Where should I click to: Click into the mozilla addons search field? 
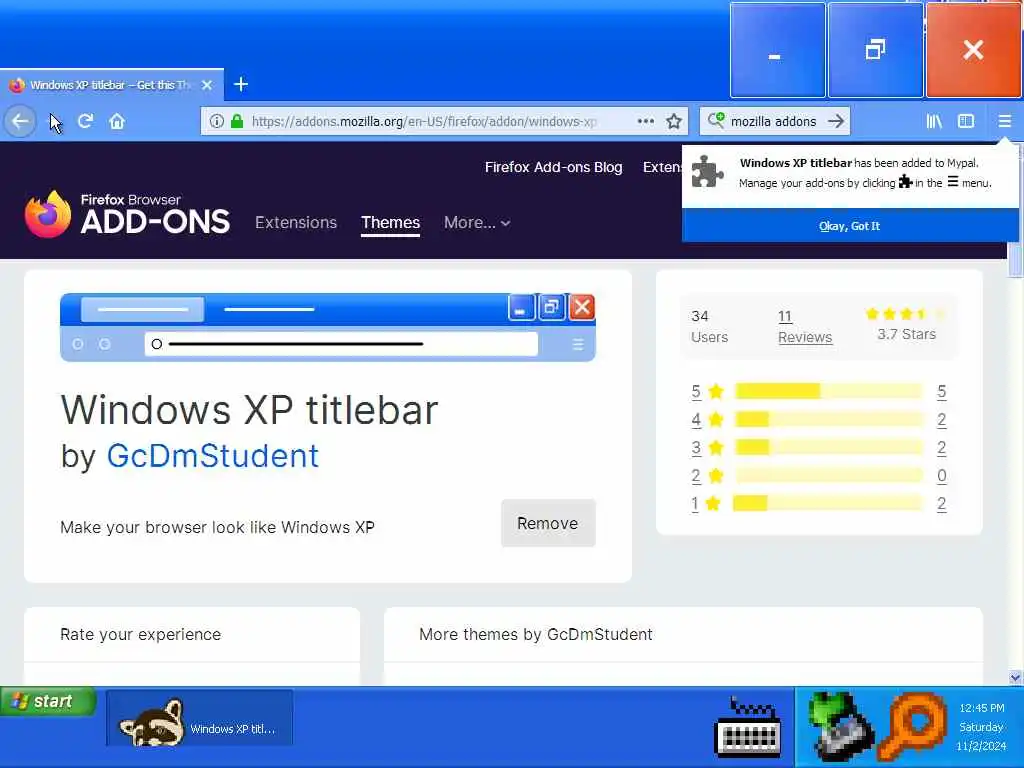click(773, 121)
